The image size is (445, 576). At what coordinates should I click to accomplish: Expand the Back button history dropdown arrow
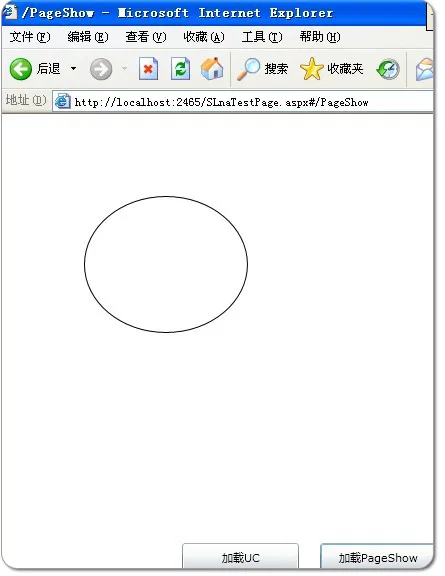point(73,68)
